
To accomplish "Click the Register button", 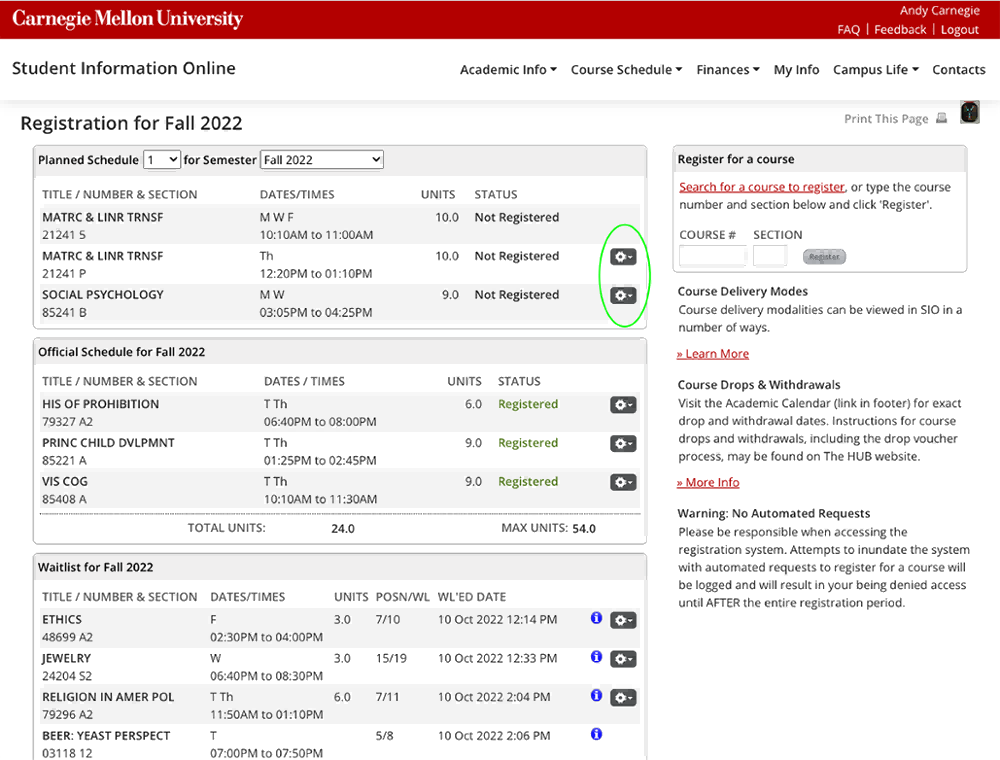I will [x=824, y=256].
